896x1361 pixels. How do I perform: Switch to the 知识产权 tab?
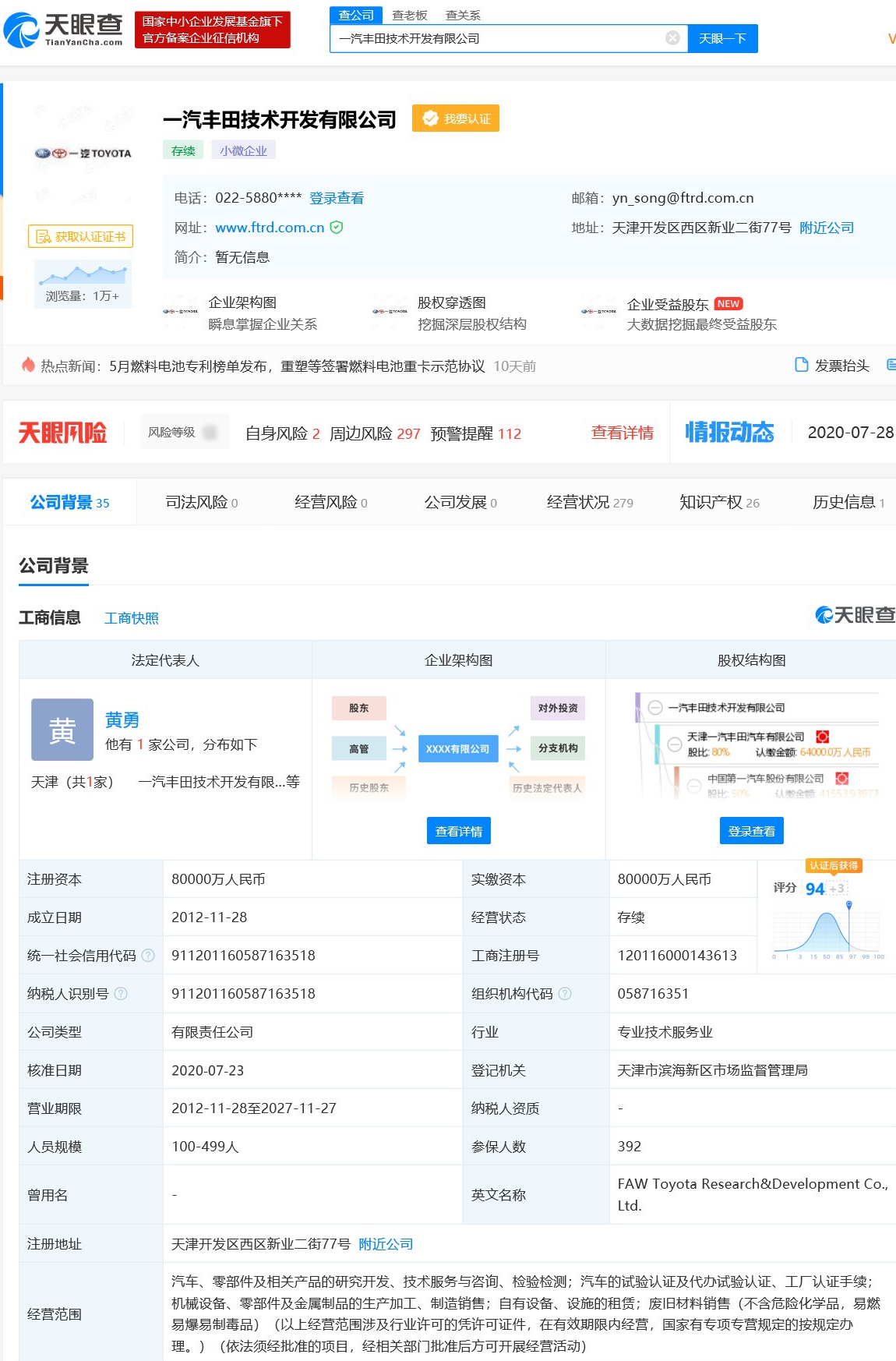point(719,502)
